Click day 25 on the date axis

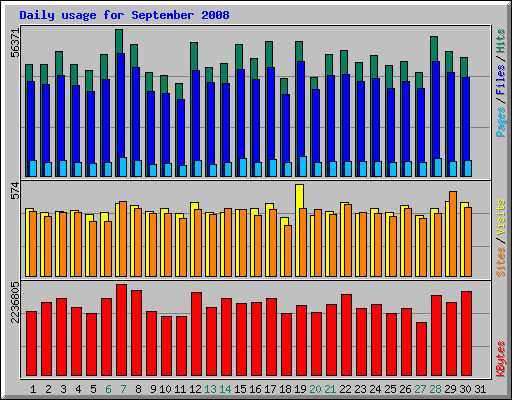coord(390,389)
